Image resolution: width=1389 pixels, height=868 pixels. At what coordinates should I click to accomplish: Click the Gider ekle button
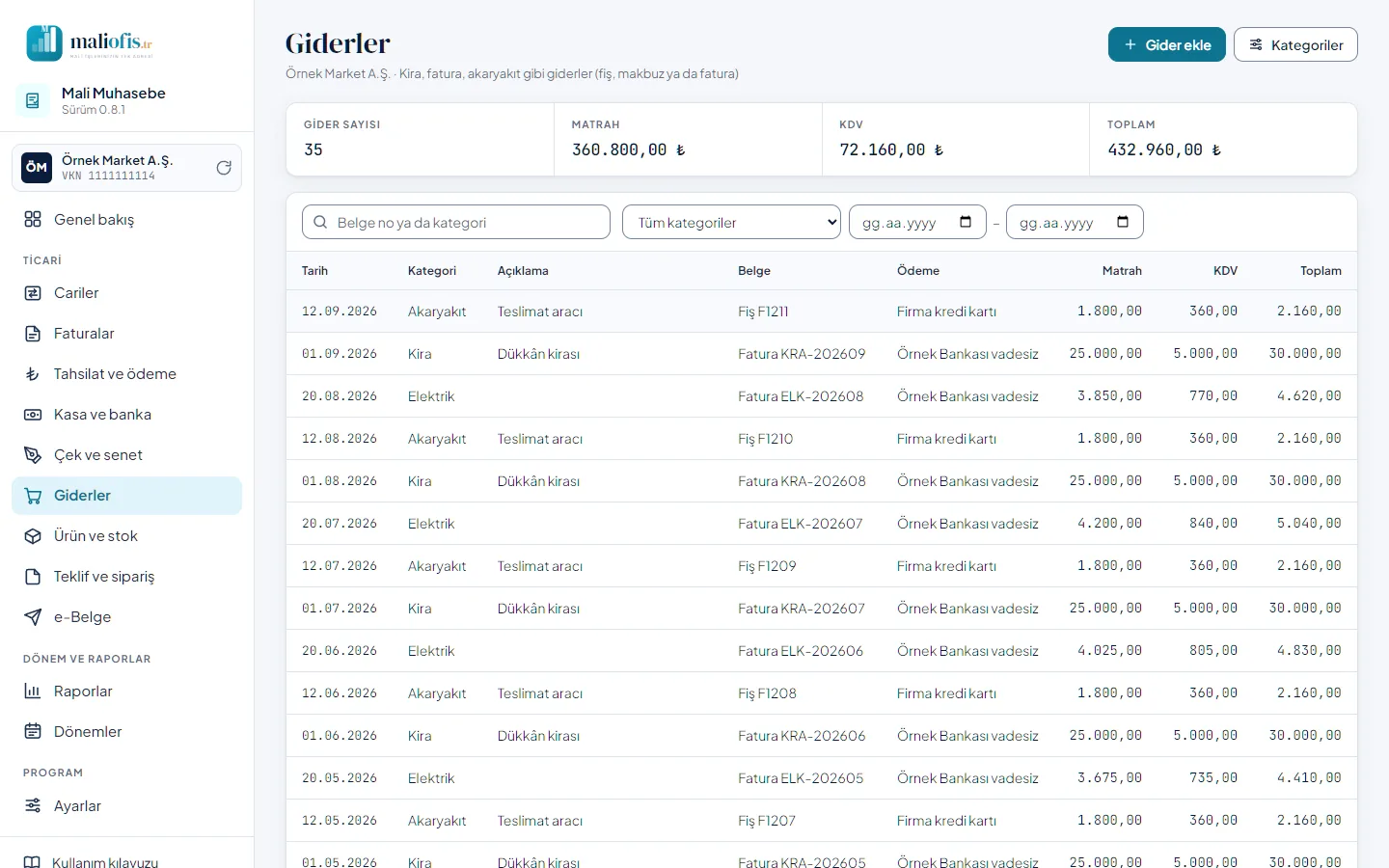[1166, 44]
